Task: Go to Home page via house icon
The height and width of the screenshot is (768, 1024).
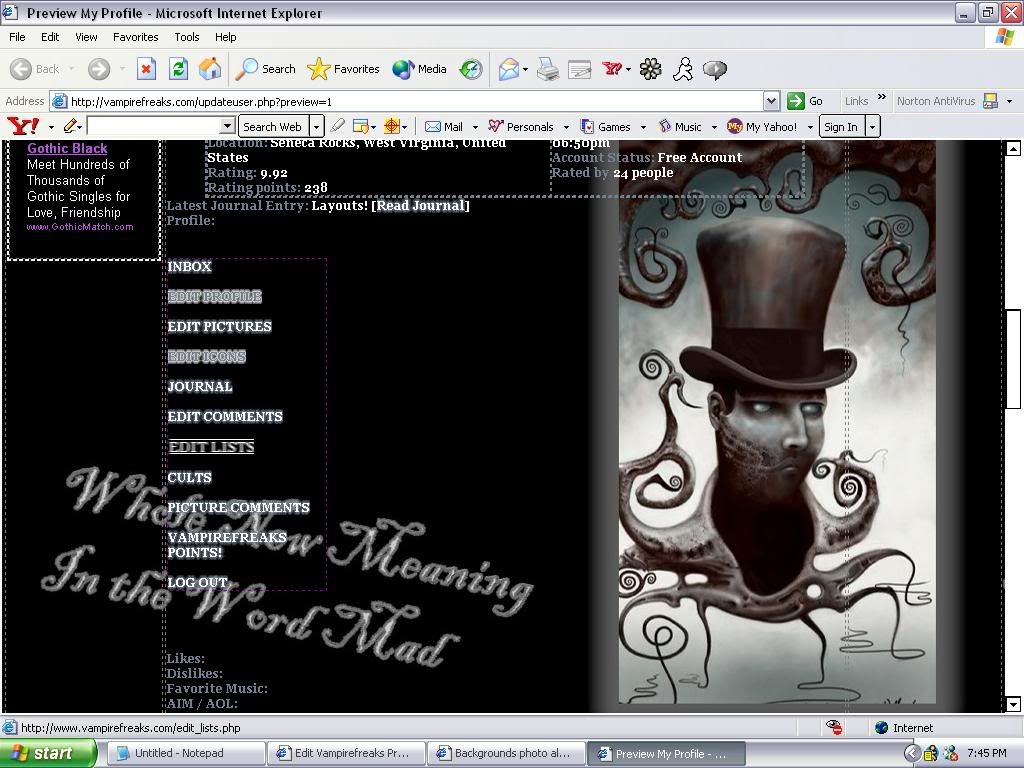Action: click(210, 69)
